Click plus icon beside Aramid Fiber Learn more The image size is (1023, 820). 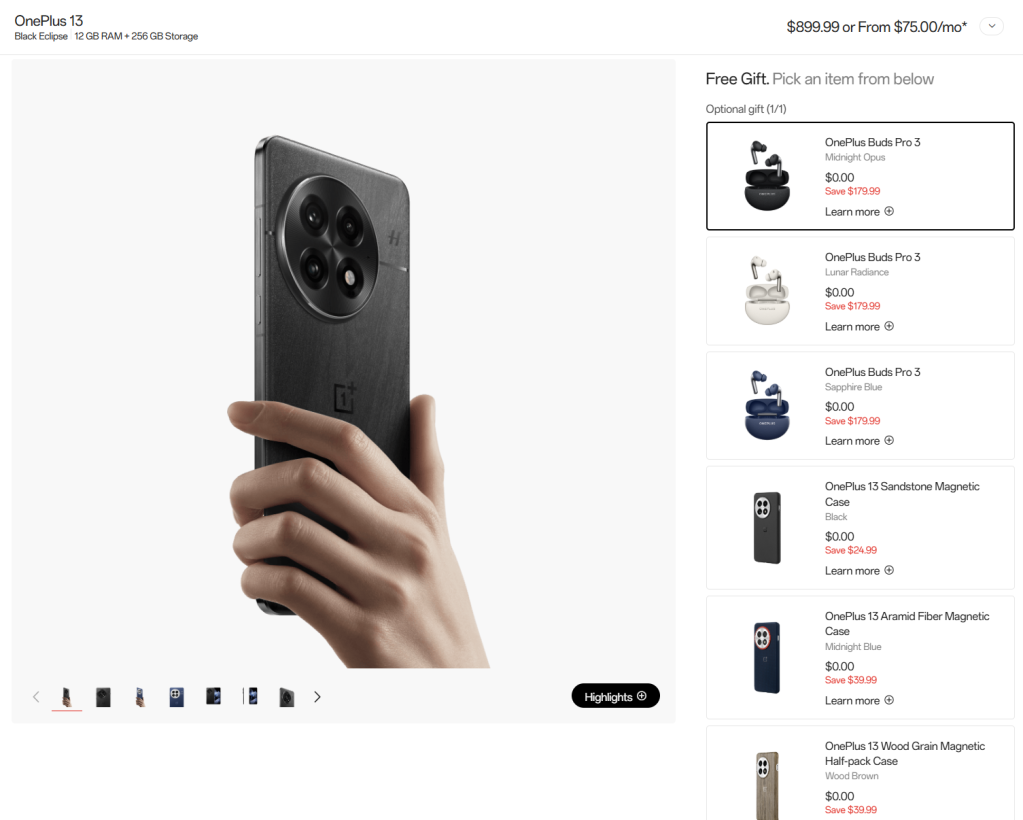(x=889, y=700)
